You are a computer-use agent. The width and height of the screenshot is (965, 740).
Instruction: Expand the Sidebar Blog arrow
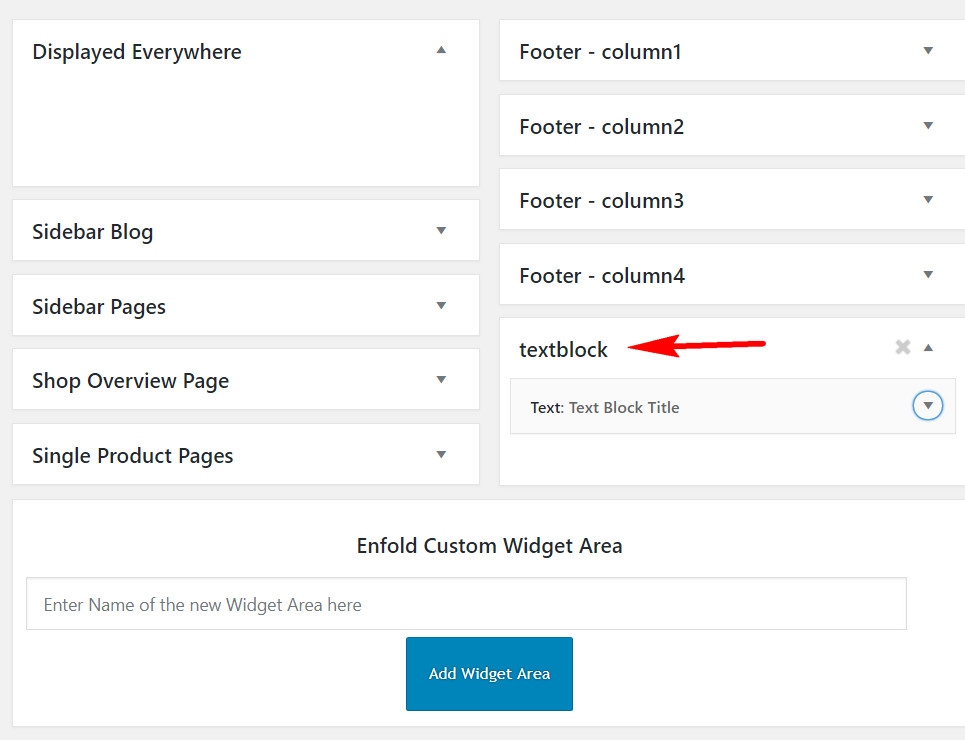pyautogui.click(x=441, y=230)
